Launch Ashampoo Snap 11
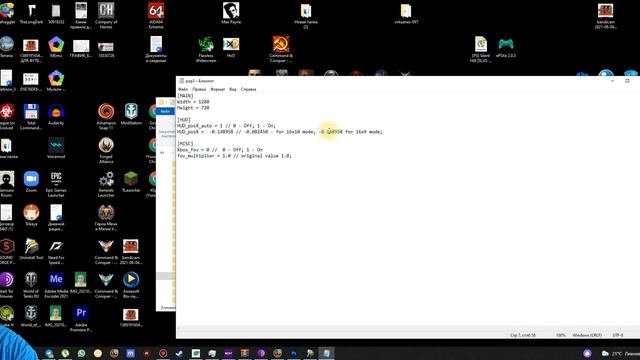 [106, 117]
